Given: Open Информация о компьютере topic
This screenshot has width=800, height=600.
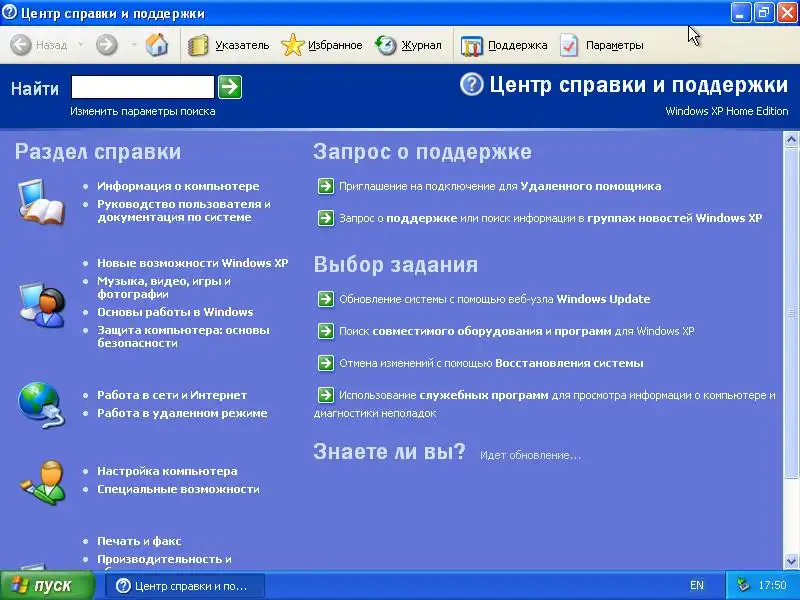Looking at the screenshot, I should 178,186.
